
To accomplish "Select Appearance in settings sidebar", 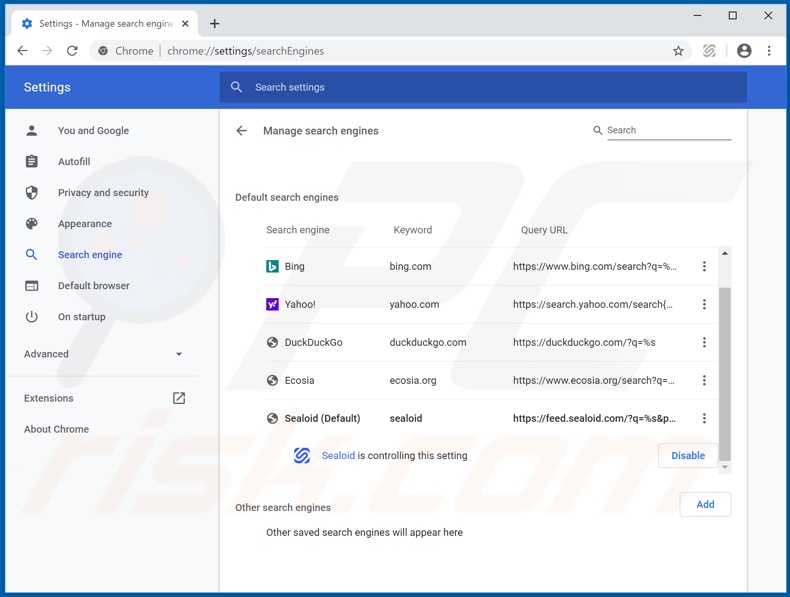I will point(85,224).
